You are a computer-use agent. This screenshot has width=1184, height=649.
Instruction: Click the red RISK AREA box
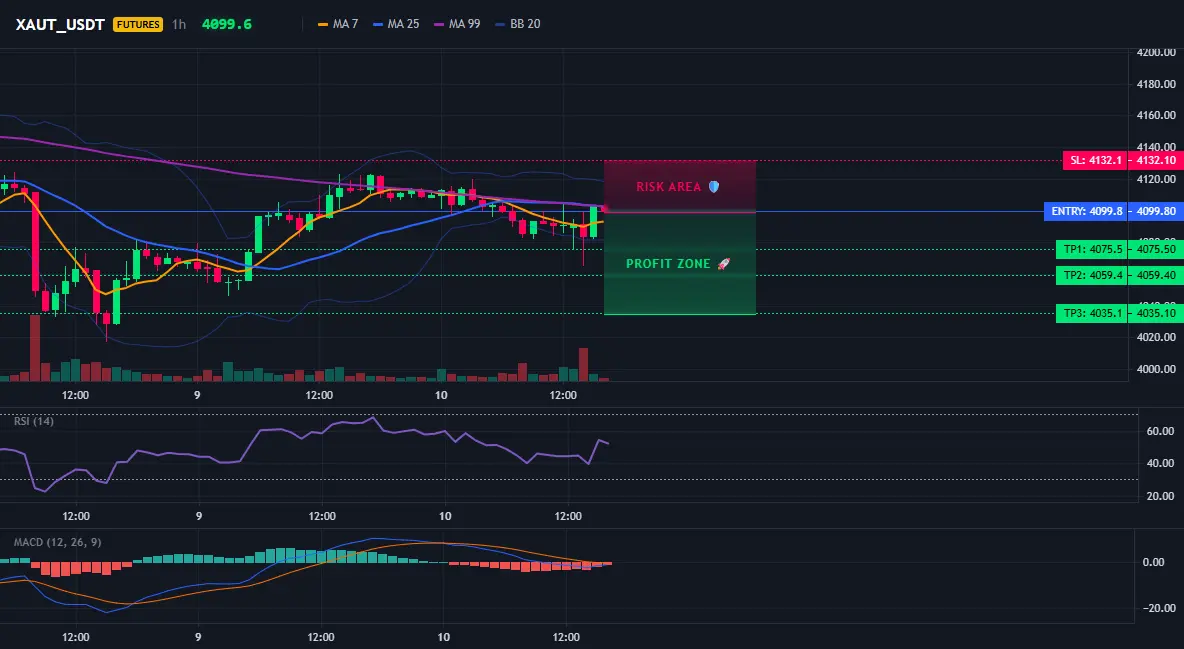(x=680, y=186)
